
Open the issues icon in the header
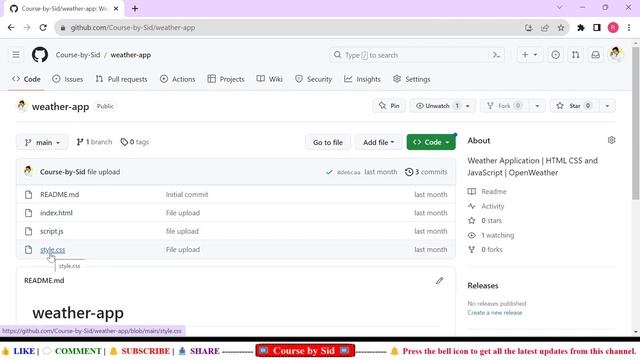(556, 55)
